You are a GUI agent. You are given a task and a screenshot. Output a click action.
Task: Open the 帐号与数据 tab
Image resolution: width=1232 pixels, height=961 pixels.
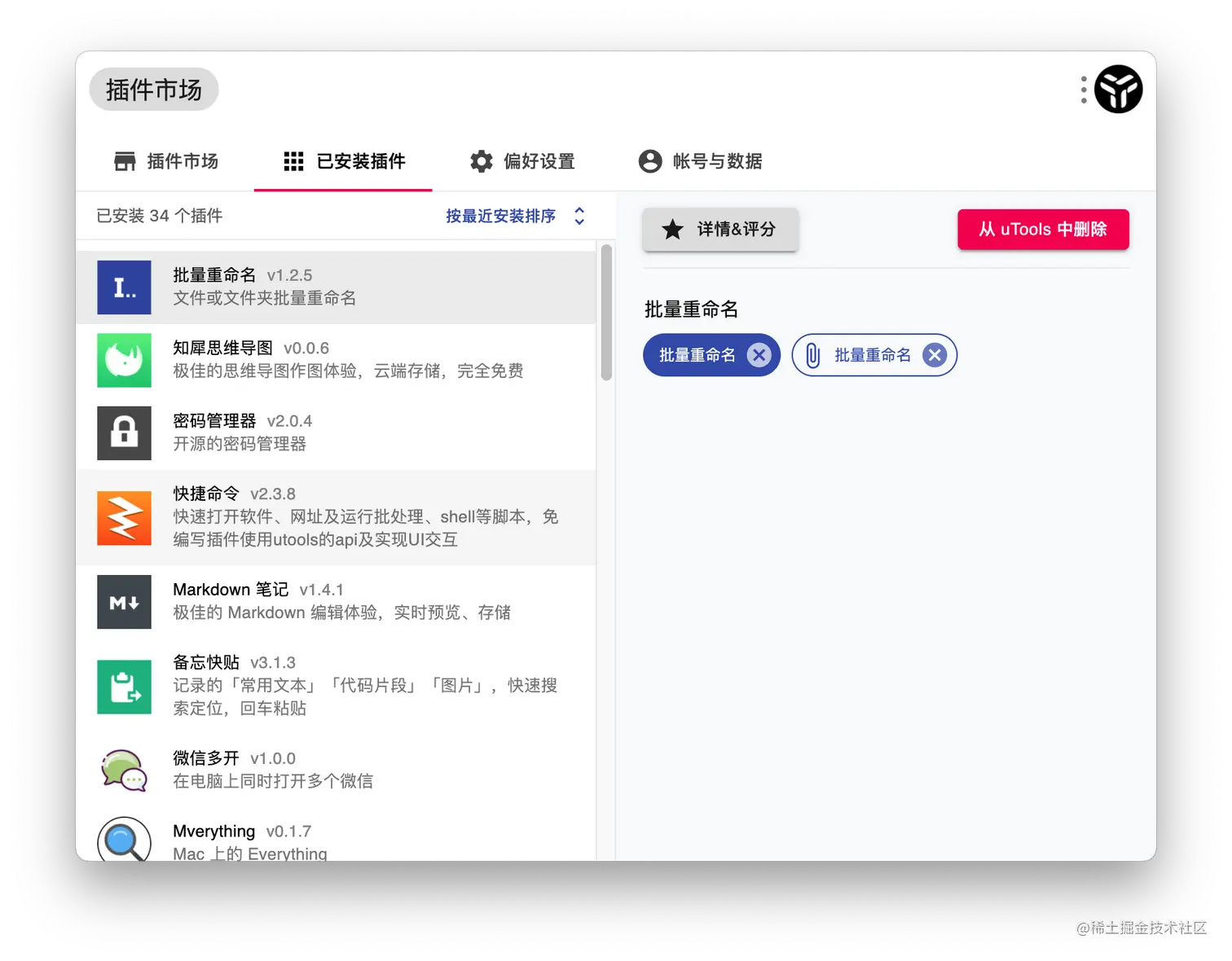(700, 161)
